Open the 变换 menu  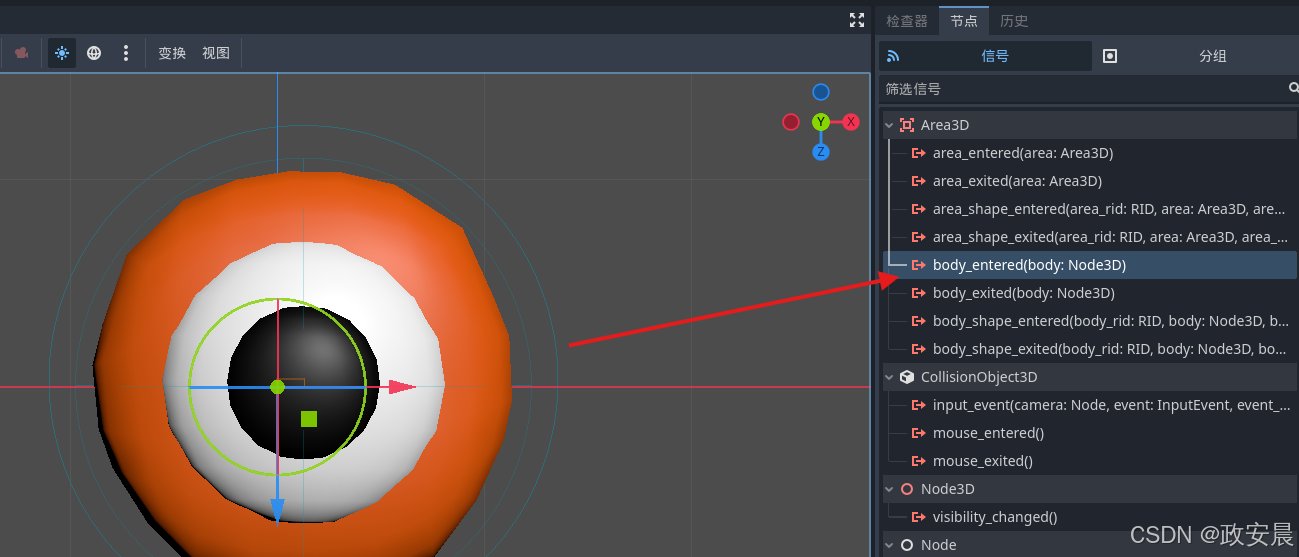click(172, 53)
